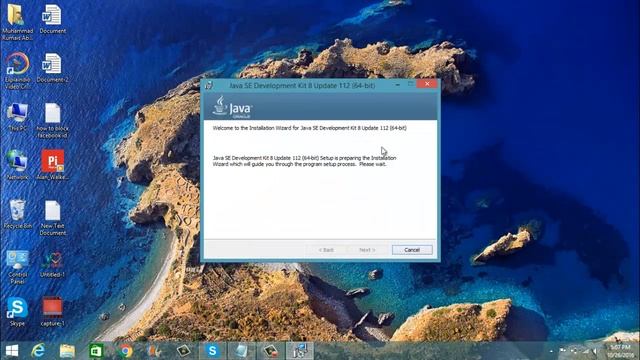Click the greyed Back button in Java setup
Viewport: 640px width, 360px height.
(x=326, y=250)
